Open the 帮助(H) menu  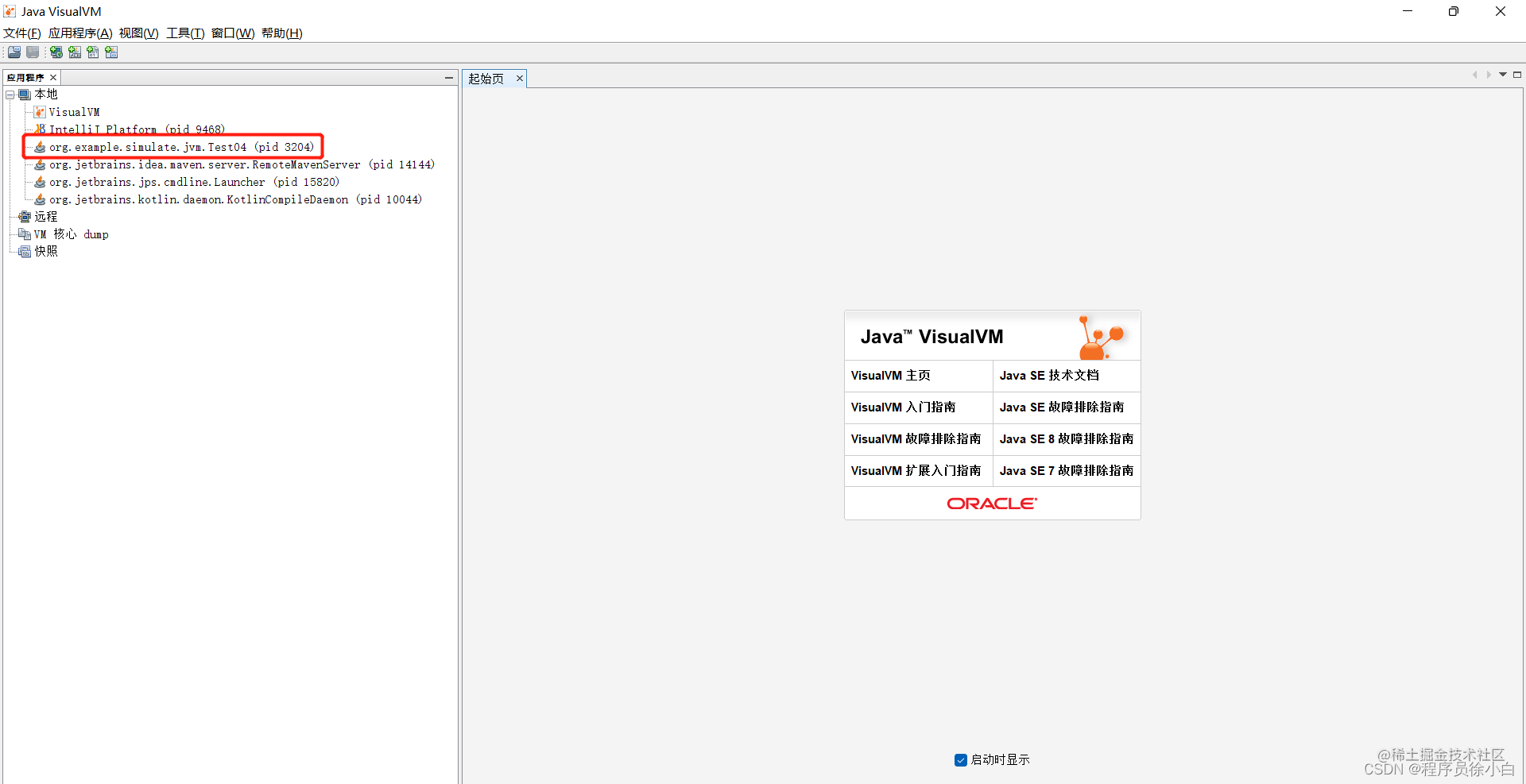pyautogui.click(x=282, y=33)
